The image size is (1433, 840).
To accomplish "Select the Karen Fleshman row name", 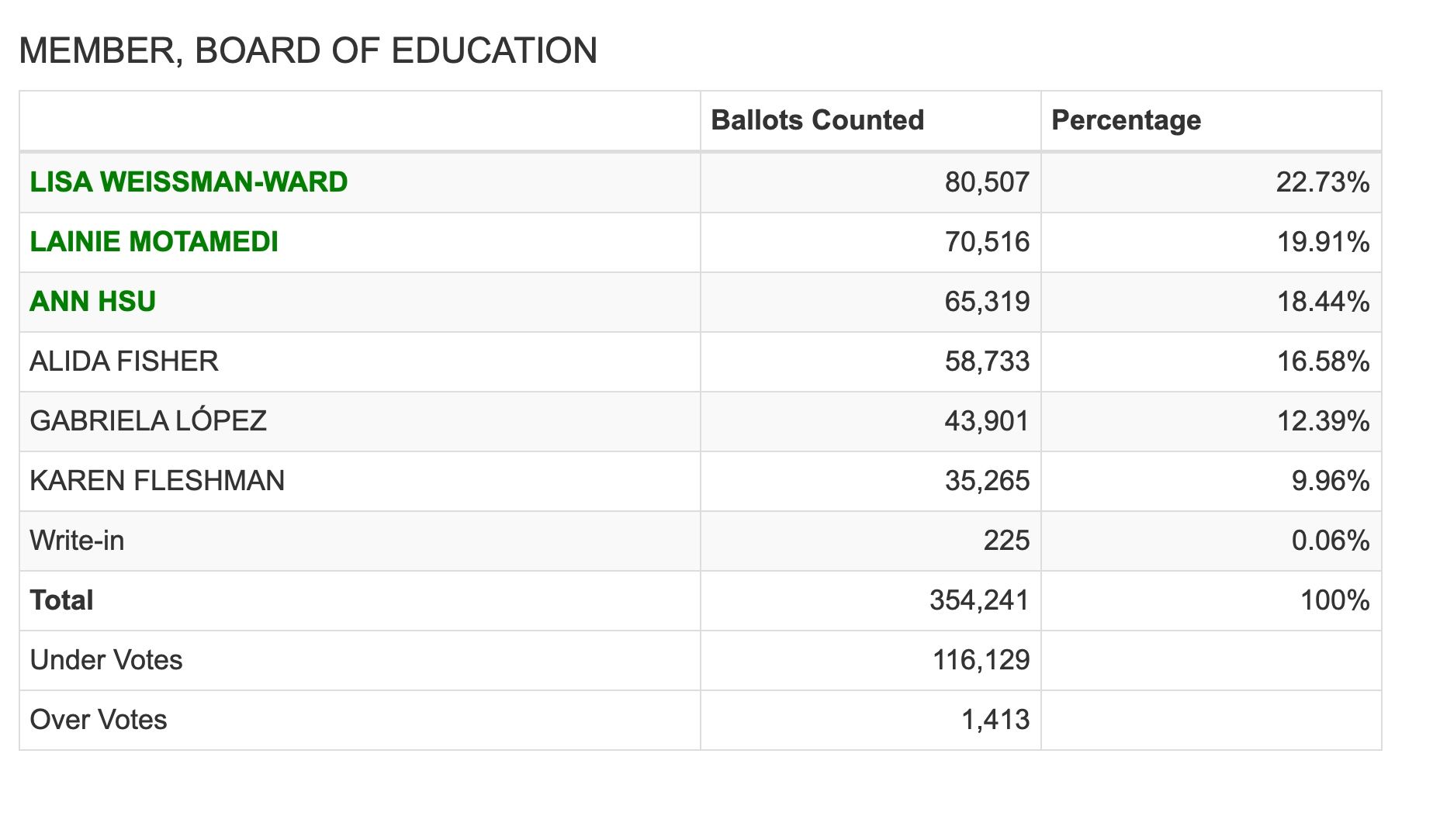I will [x=157, y=481].
